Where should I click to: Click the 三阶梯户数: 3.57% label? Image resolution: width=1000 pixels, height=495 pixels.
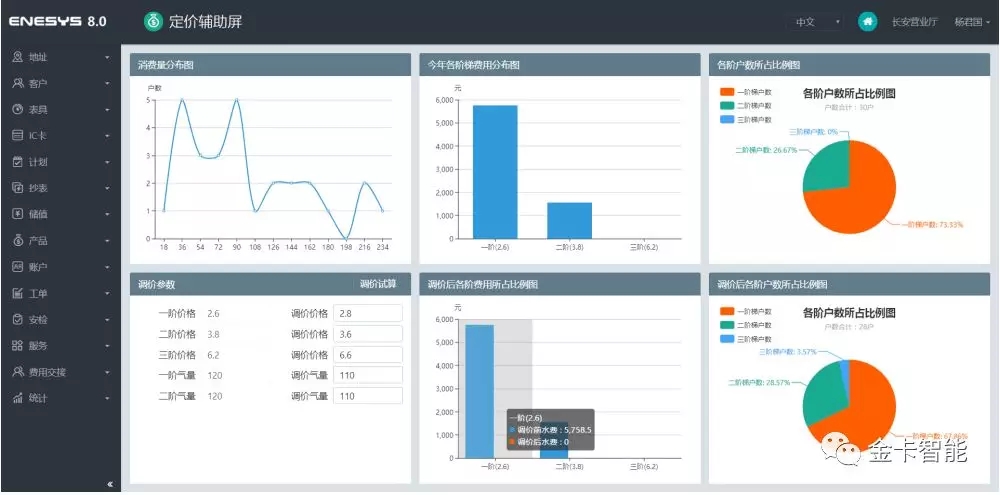pos(788,351)
